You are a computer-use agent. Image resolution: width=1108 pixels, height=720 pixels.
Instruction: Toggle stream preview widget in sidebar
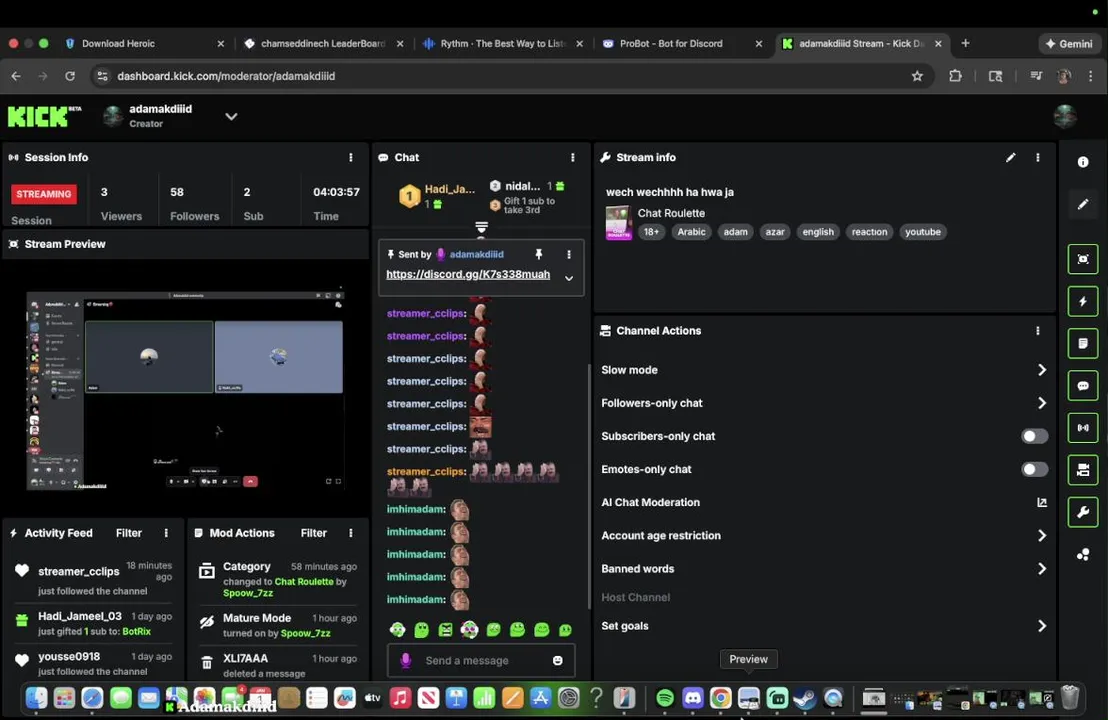click(1083, 259)
